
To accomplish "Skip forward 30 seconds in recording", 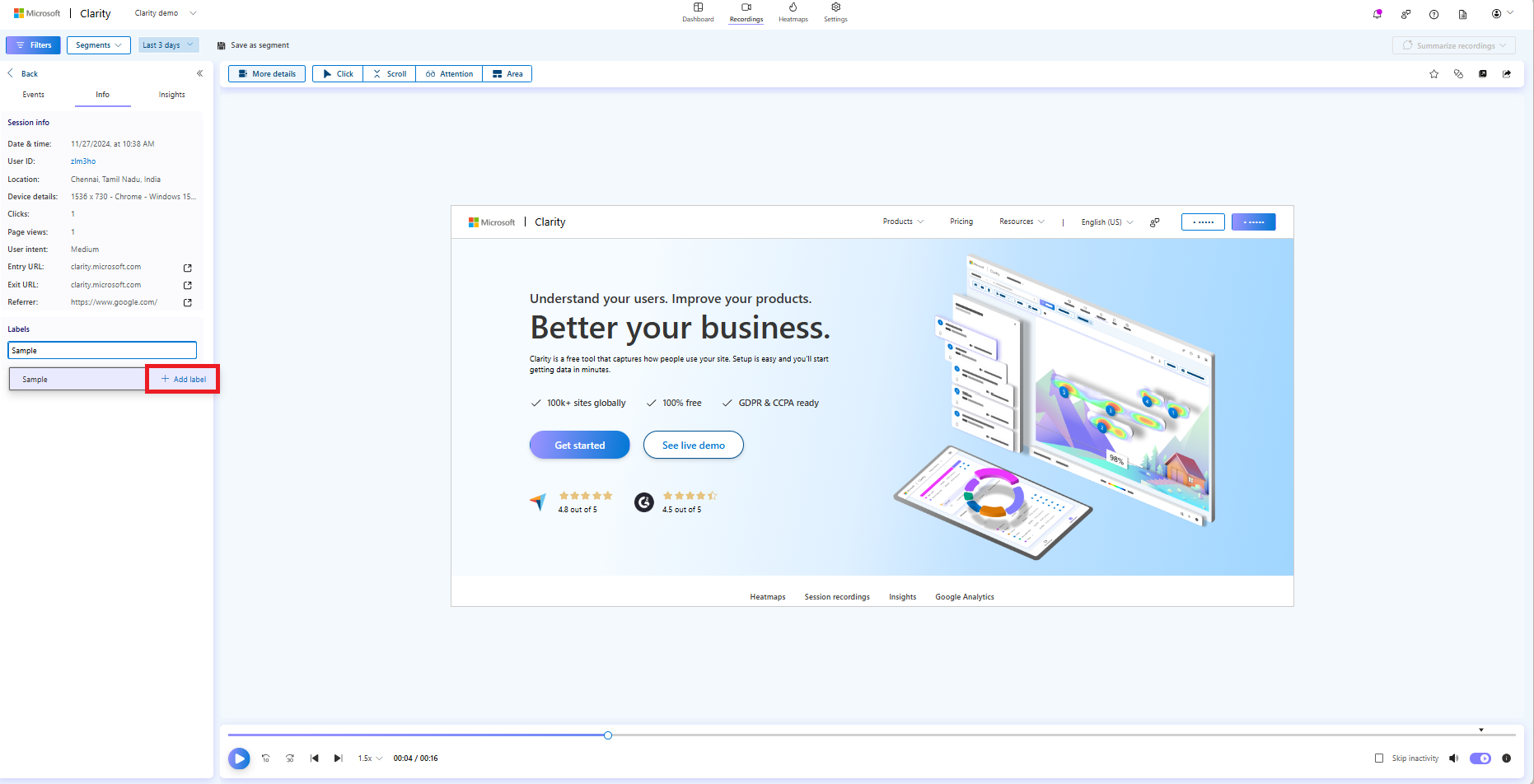I will [x=290, y=758].
